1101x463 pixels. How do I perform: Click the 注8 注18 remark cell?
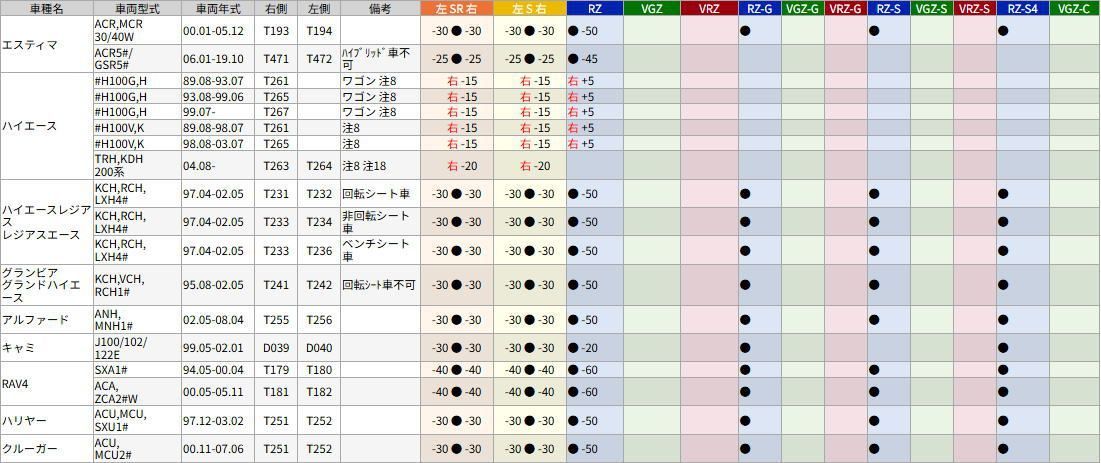[x=380, y=166]
